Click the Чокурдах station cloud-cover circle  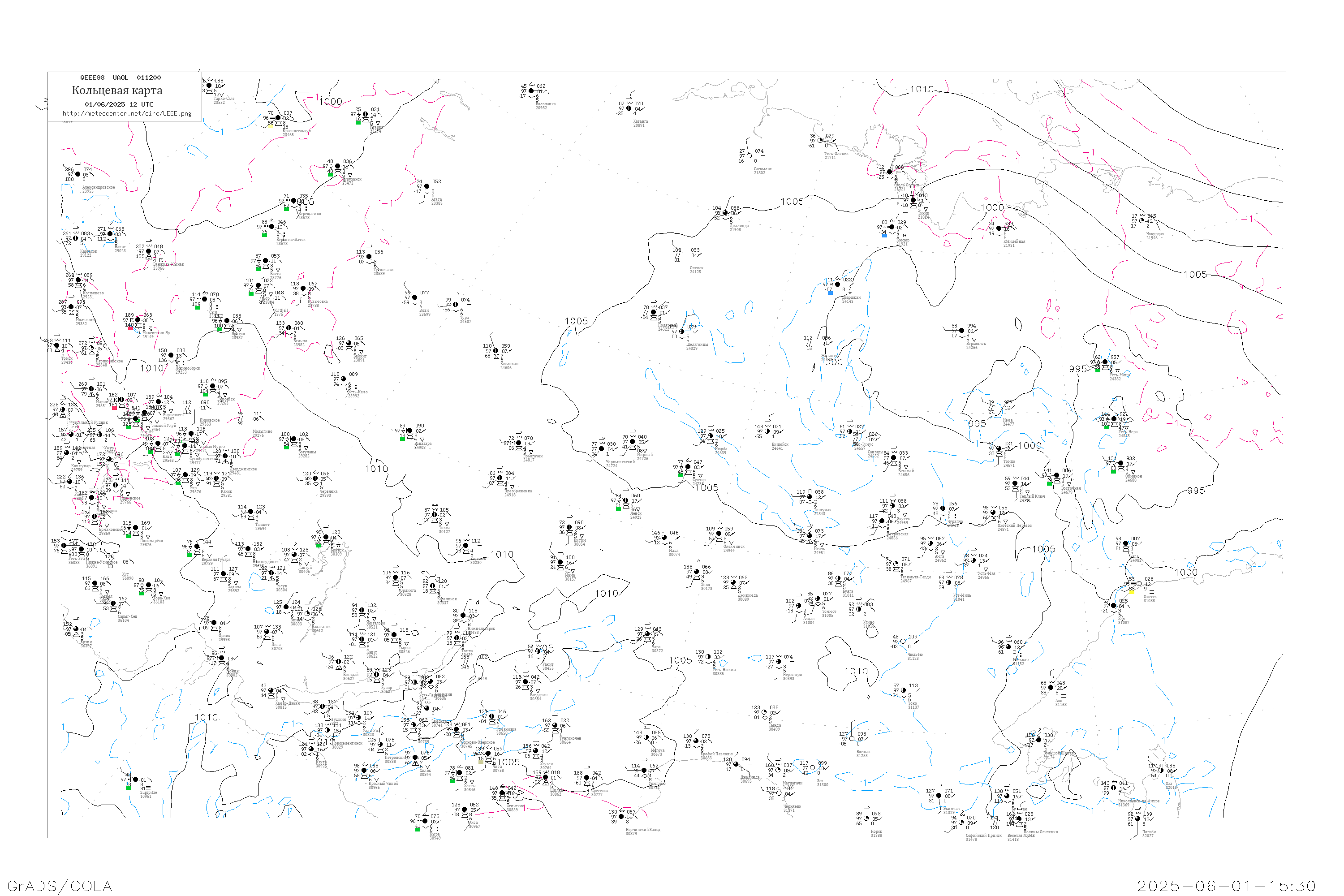point(1142,220)
